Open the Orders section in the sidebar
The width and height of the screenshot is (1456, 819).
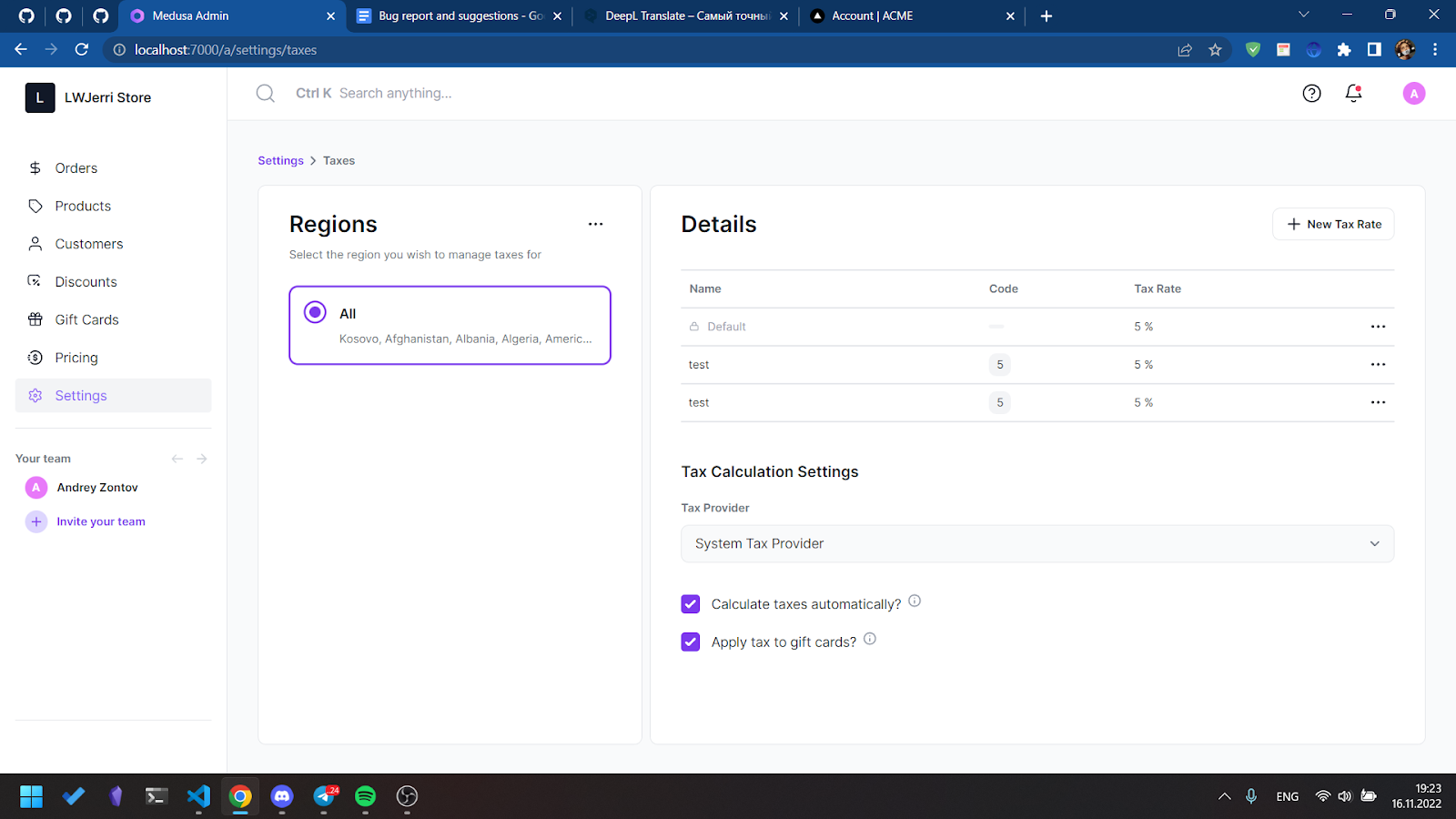tap(76, 167)
